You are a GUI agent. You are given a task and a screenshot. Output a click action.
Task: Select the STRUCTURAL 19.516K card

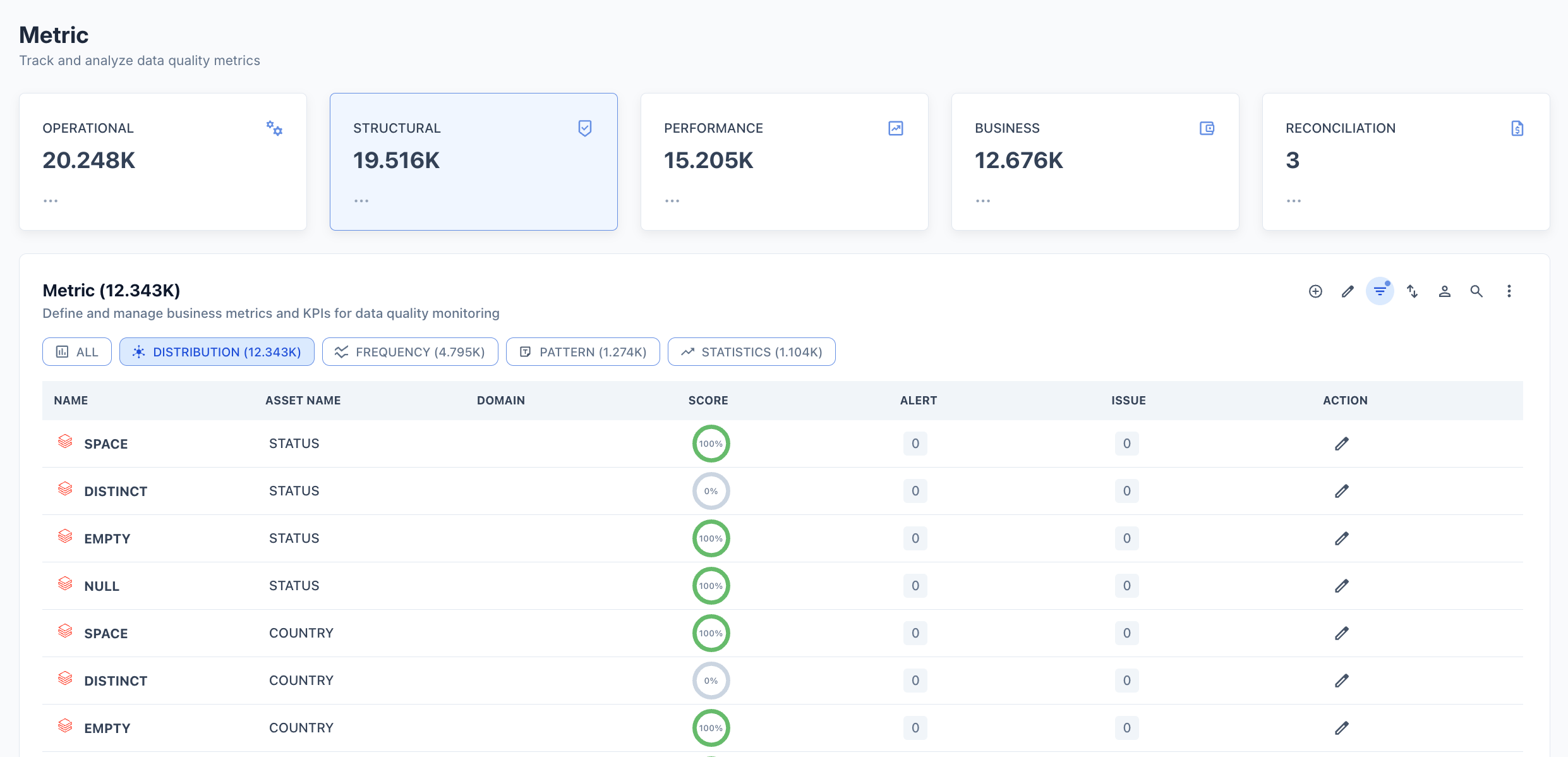pyautogui.click(x=474, y=162)
